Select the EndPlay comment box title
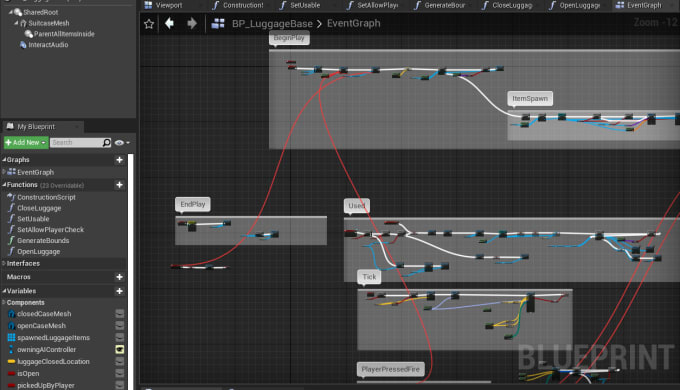Image resolution: width=680 pixels, height=390 pixels. coord(193,204)
